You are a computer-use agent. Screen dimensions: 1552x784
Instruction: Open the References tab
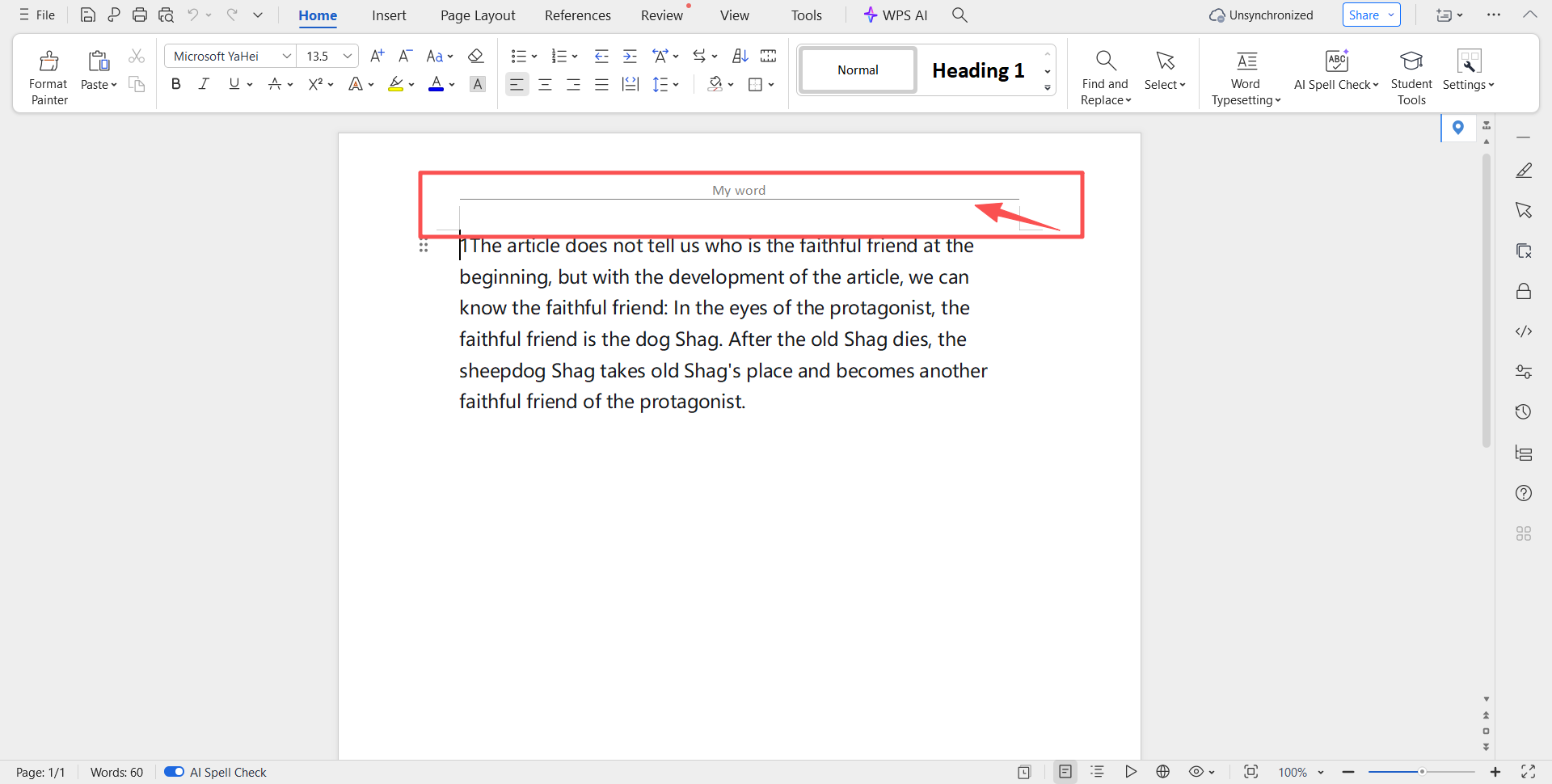(x=577, y=15)
